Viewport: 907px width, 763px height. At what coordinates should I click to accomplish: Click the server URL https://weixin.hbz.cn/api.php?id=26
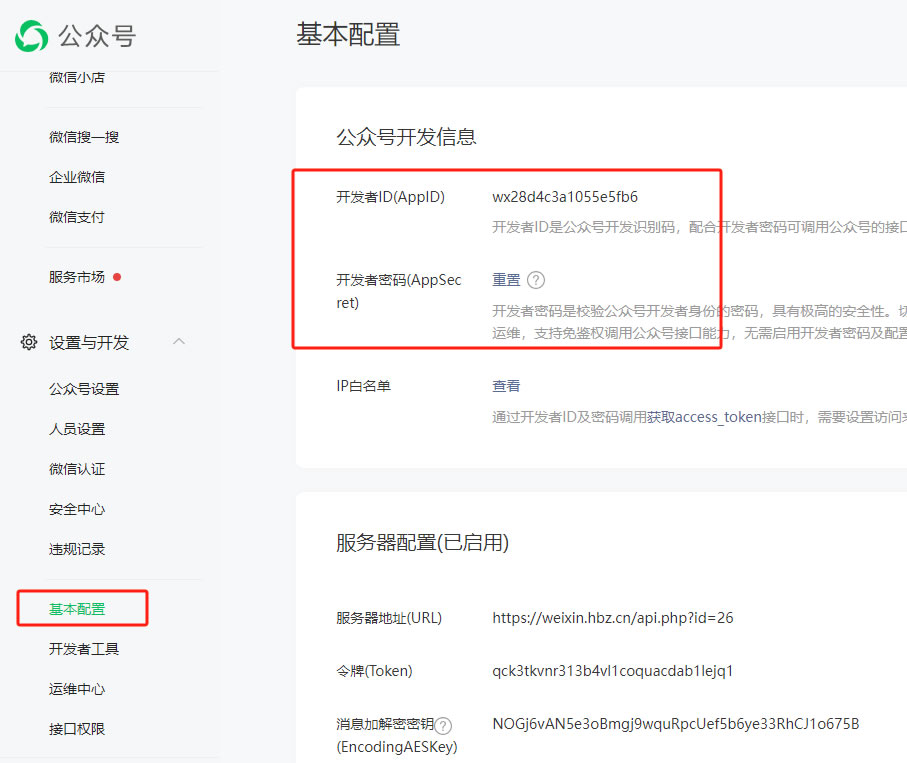coord(613,618)
